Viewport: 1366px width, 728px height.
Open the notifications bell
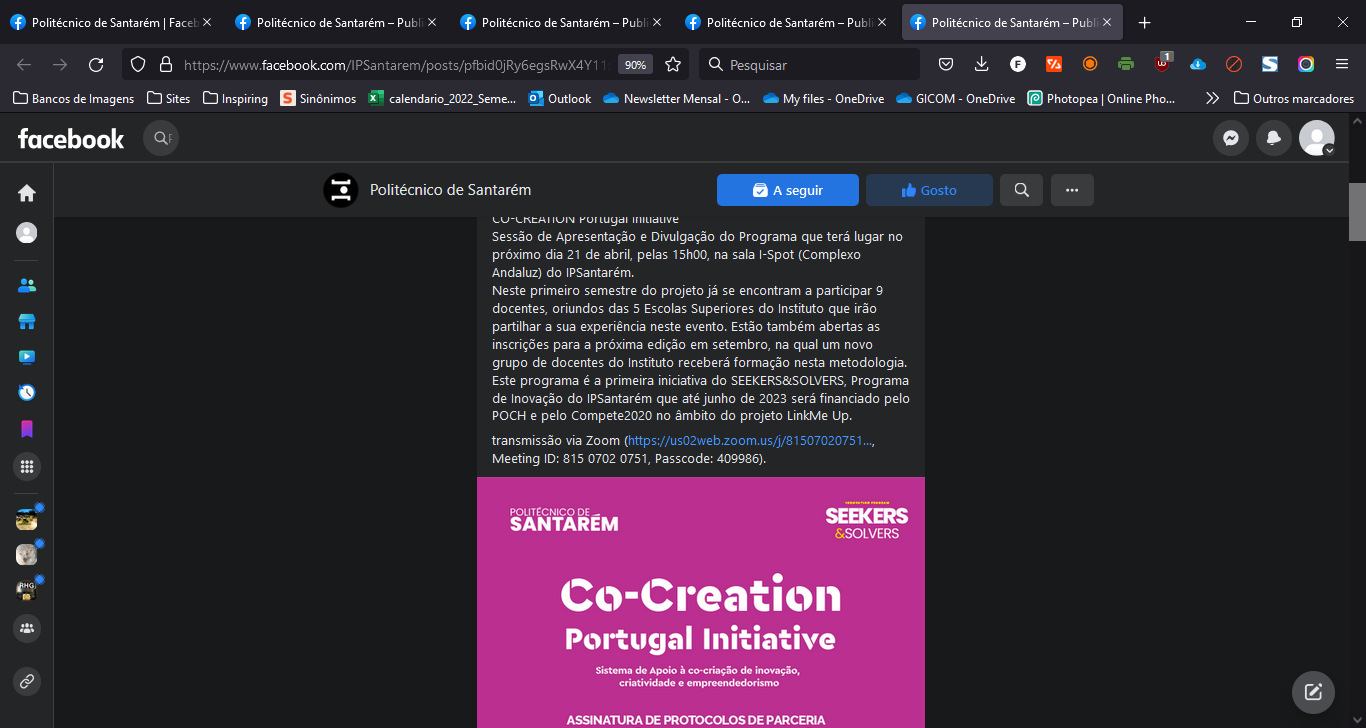1273,139
